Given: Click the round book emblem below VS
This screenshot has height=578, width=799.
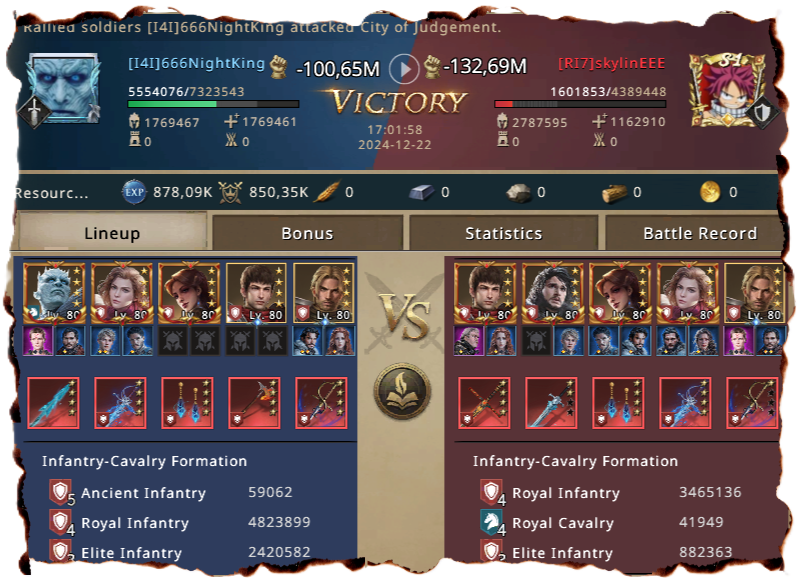Looking at the screenshot, I should [x=403, y=391].
